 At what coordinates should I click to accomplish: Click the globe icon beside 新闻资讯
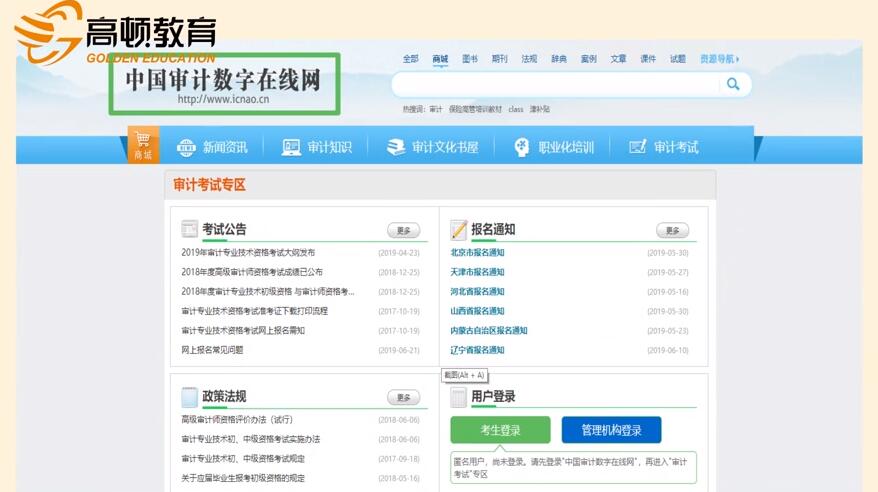pyautogui.click(x=186, y=147)
